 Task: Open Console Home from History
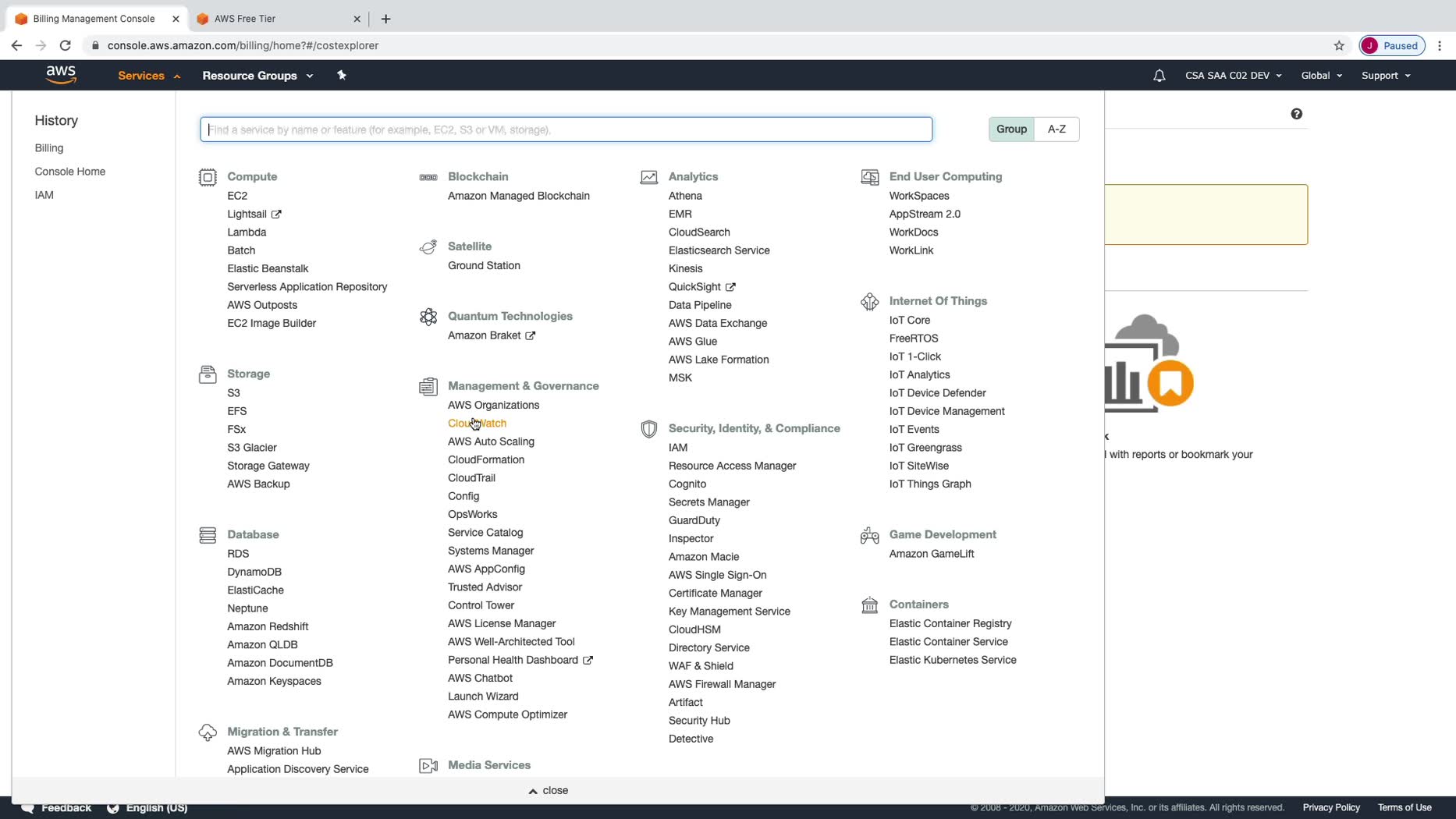pos(70,172)
